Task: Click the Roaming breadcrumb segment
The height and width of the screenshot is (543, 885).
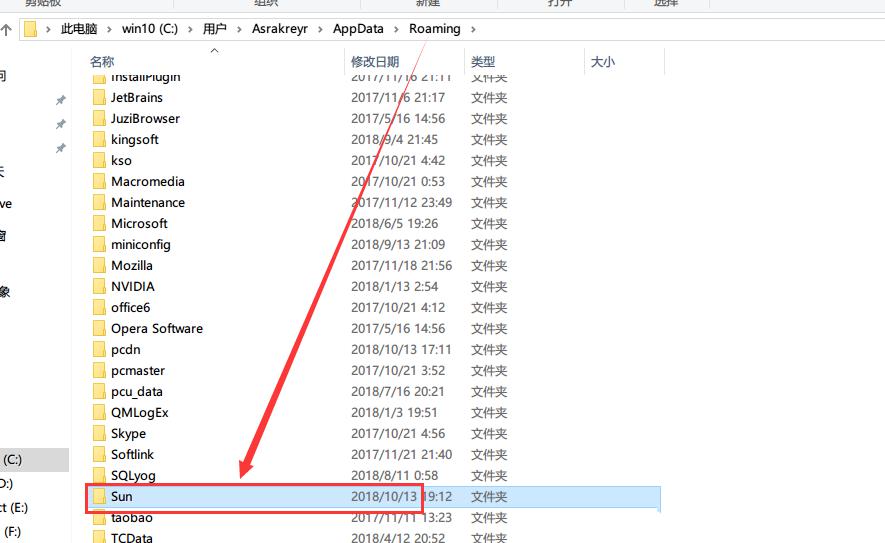Action: (x=435, y=29)
